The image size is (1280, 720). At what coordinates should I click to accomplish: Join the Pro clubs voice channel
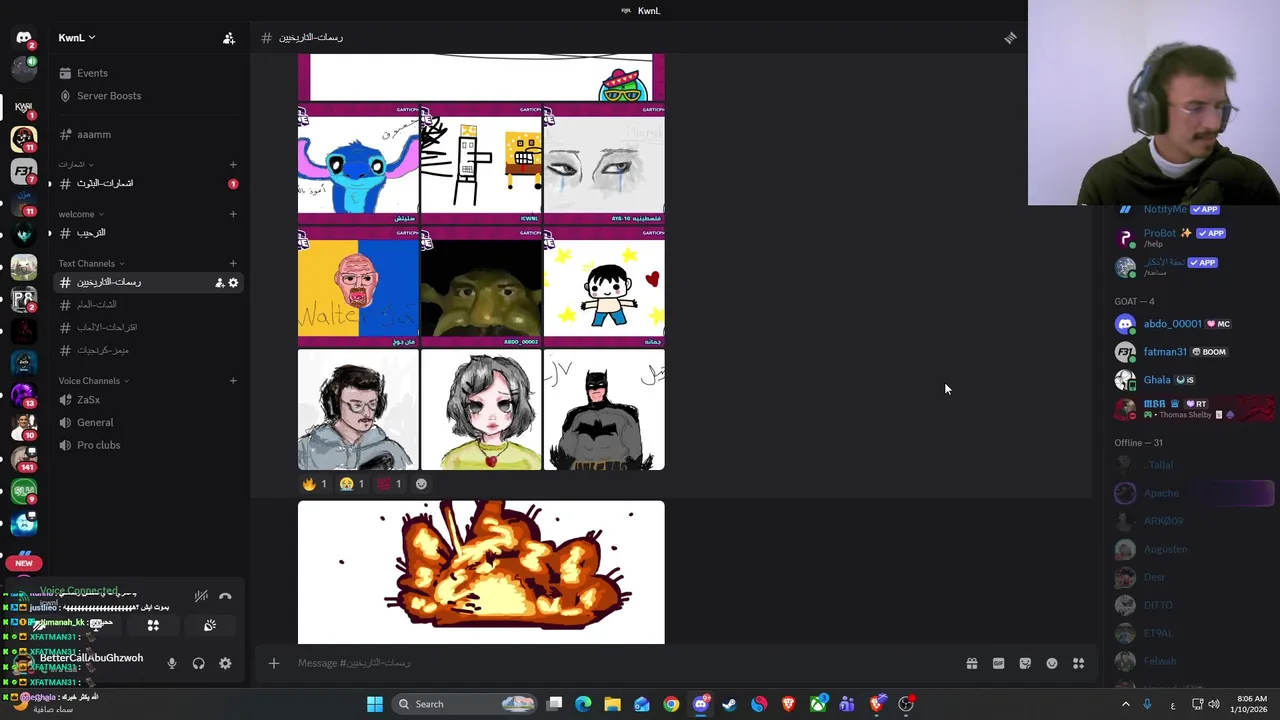pos(98,445)
